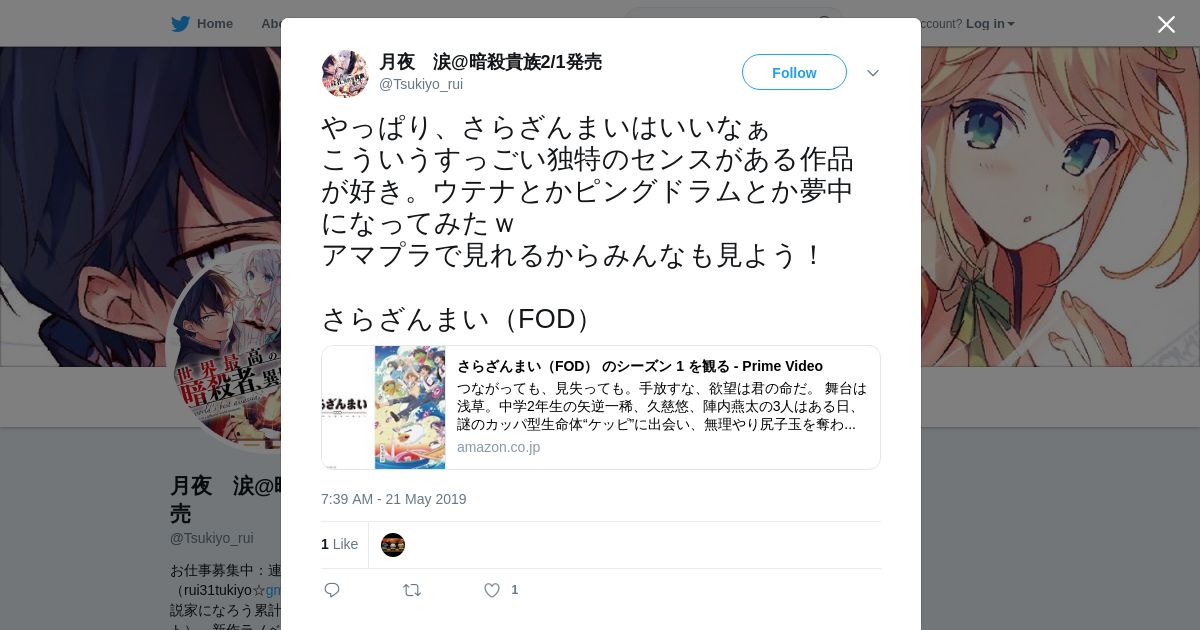Open the tweet author's avatar picture
This screenshot has height=630, width=1200.
pos(345,73)
